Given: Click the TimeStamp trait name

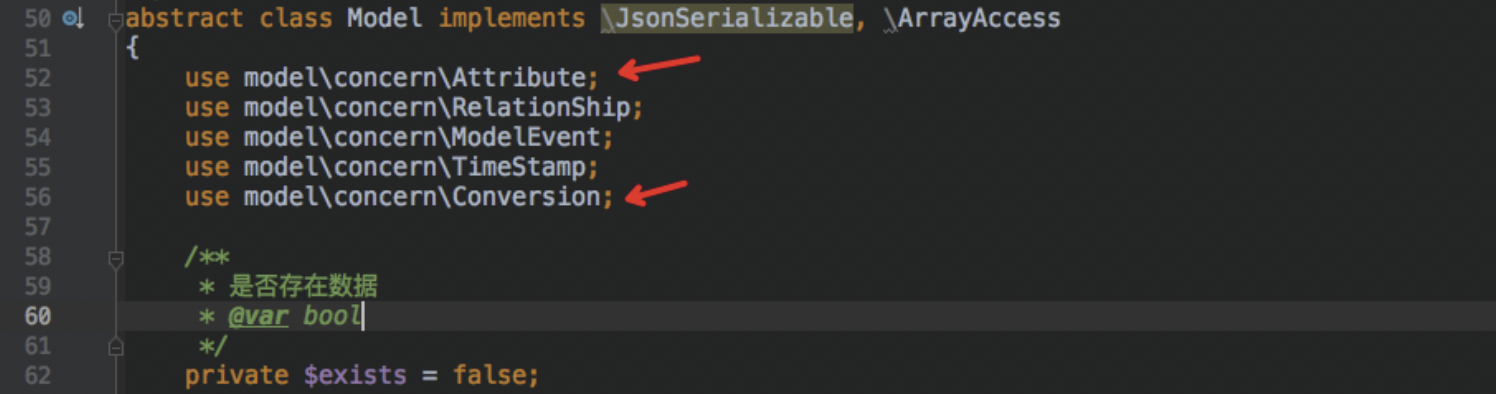Looking at the screenshot, I should pos(519,167).
